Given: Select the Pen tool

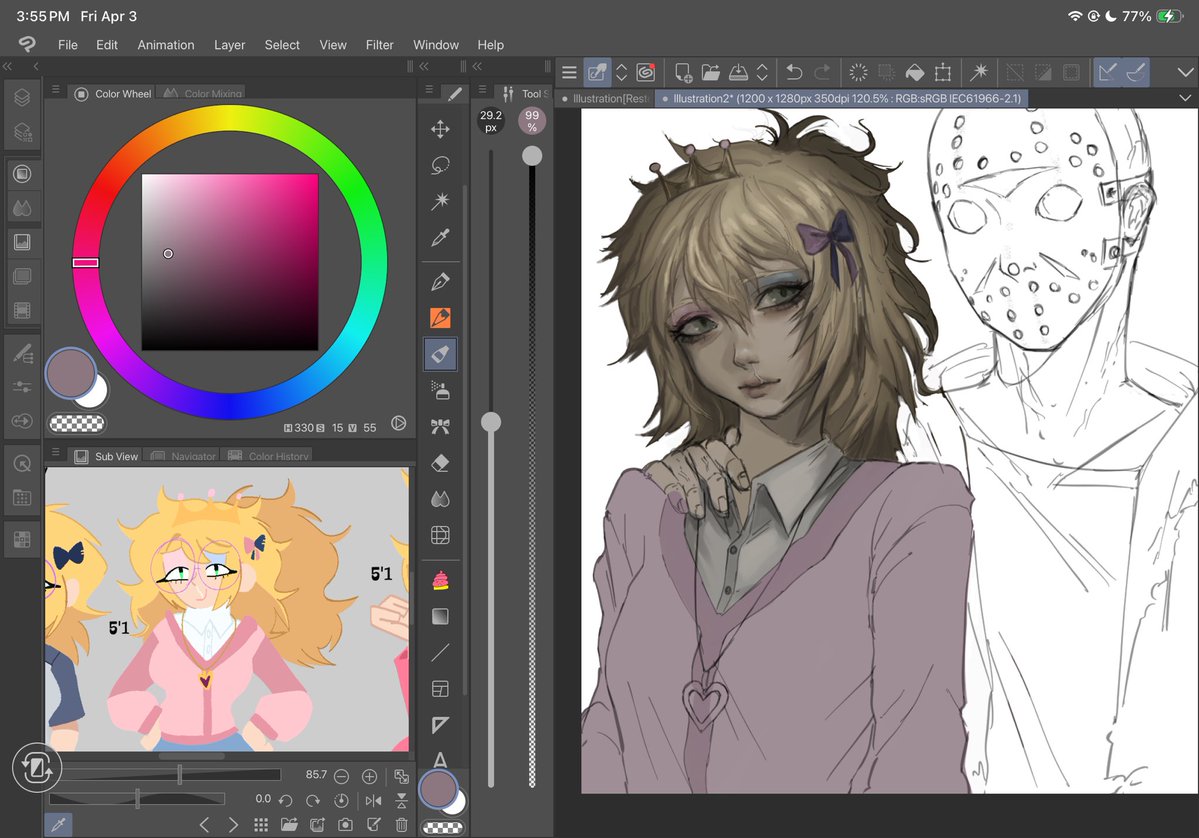Looking at the screenshot, I should coord(440,281).
